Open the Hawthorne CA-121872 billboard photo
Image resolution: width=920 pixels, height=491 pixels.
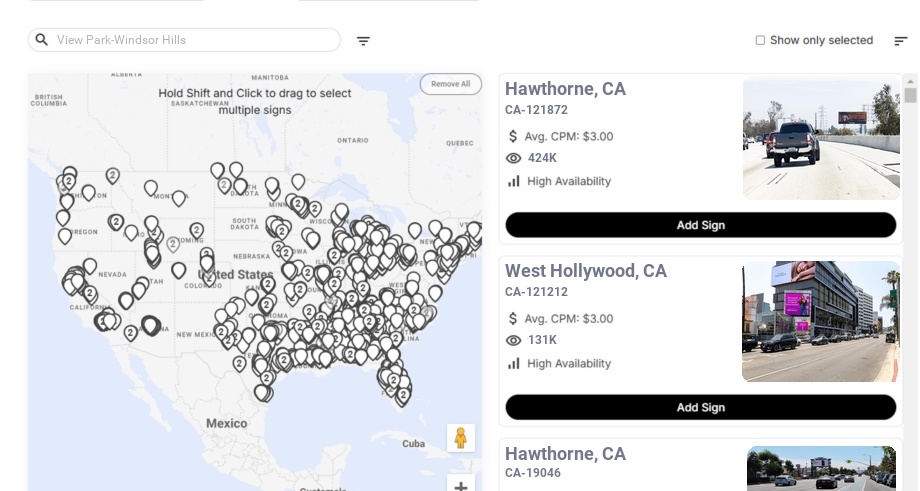(821, 139)
